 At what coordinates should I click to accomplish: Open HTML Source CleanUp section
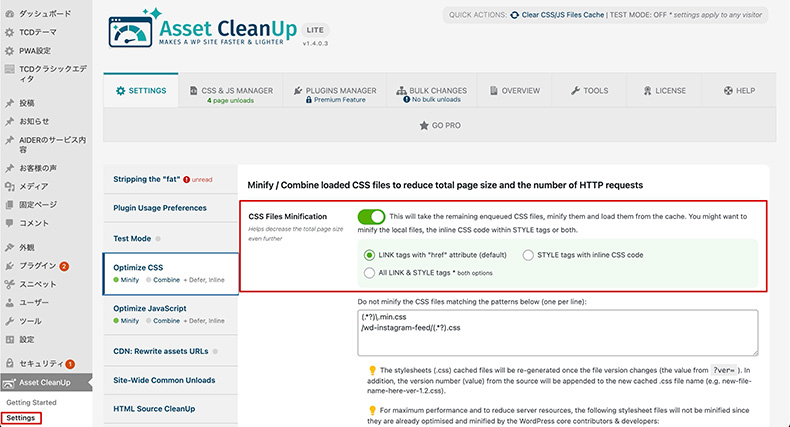click(170, 409)
